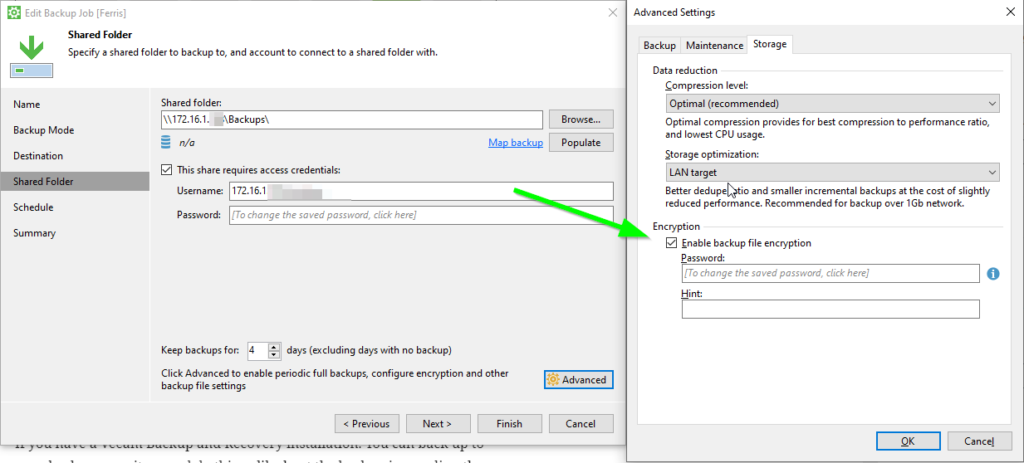The width and height of the screenshot is (1024, 463).
Task: Switch to the Maintenance tab
Action: click(714, 46)
